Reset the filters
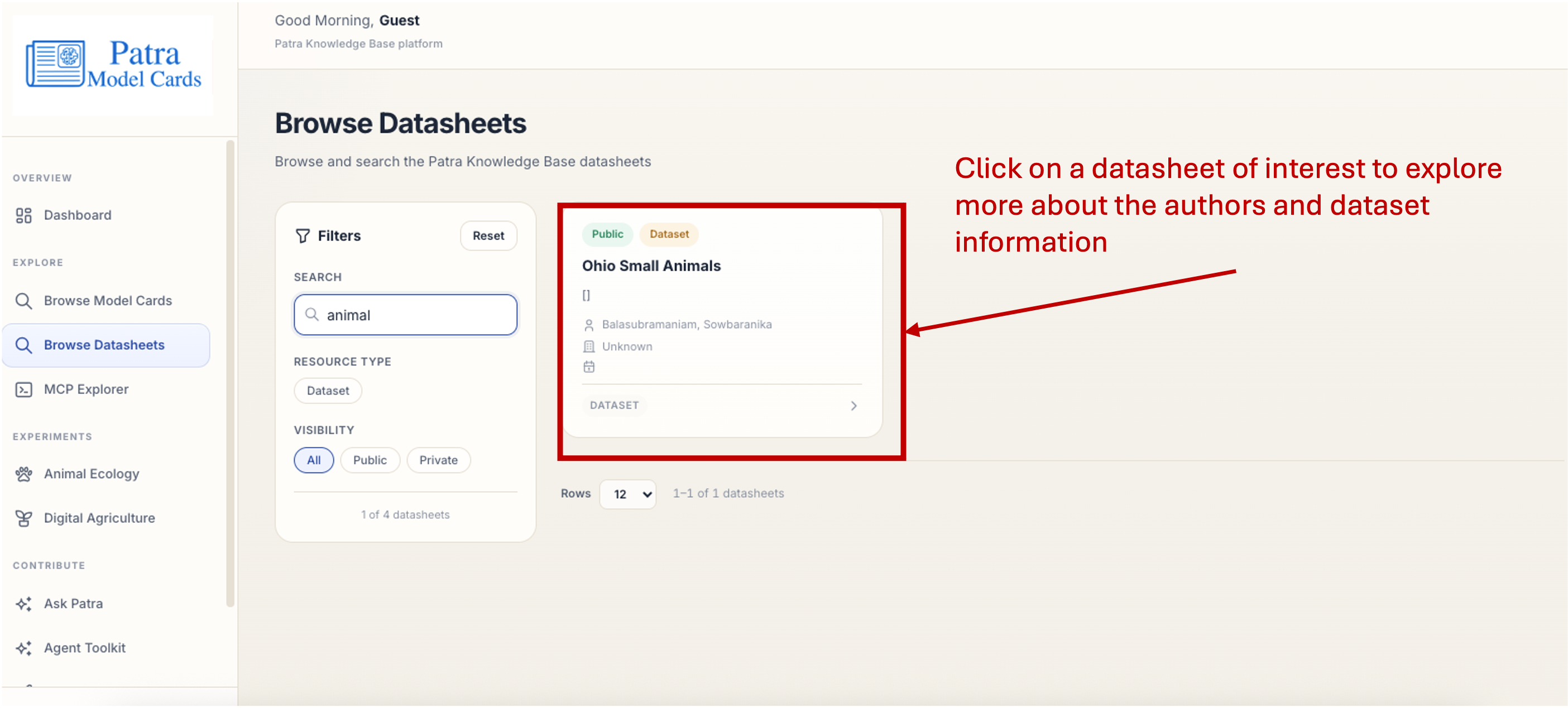Image resolution: width=1568 pixels, height=708 pixels. (488, 236)
